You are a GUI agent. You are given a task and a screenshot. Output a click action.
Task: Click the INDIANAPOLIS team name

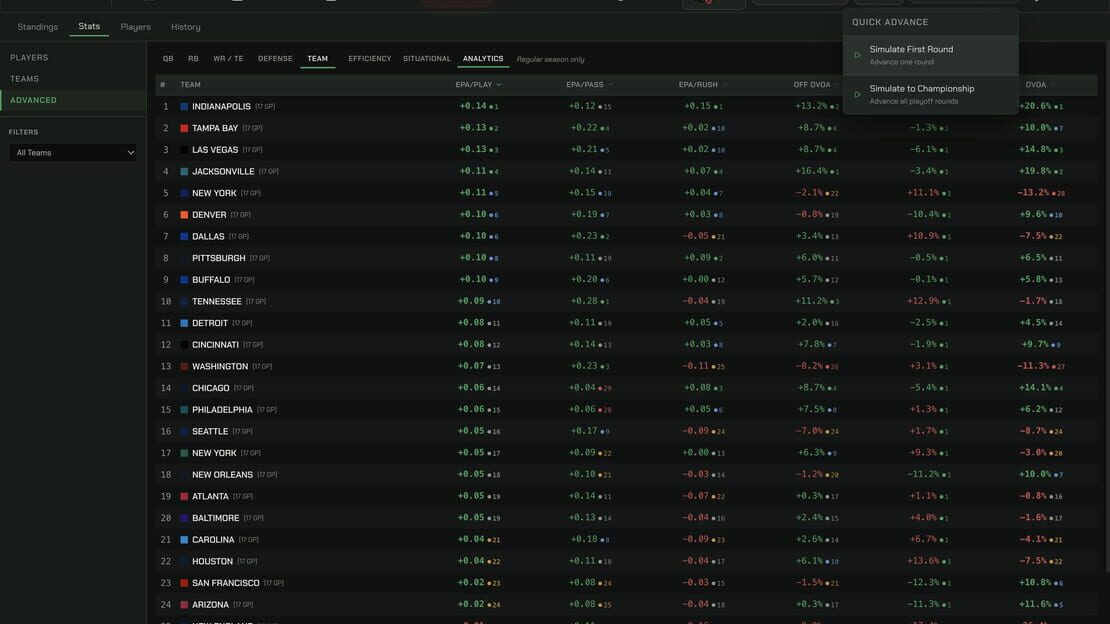tap(222, 107)
